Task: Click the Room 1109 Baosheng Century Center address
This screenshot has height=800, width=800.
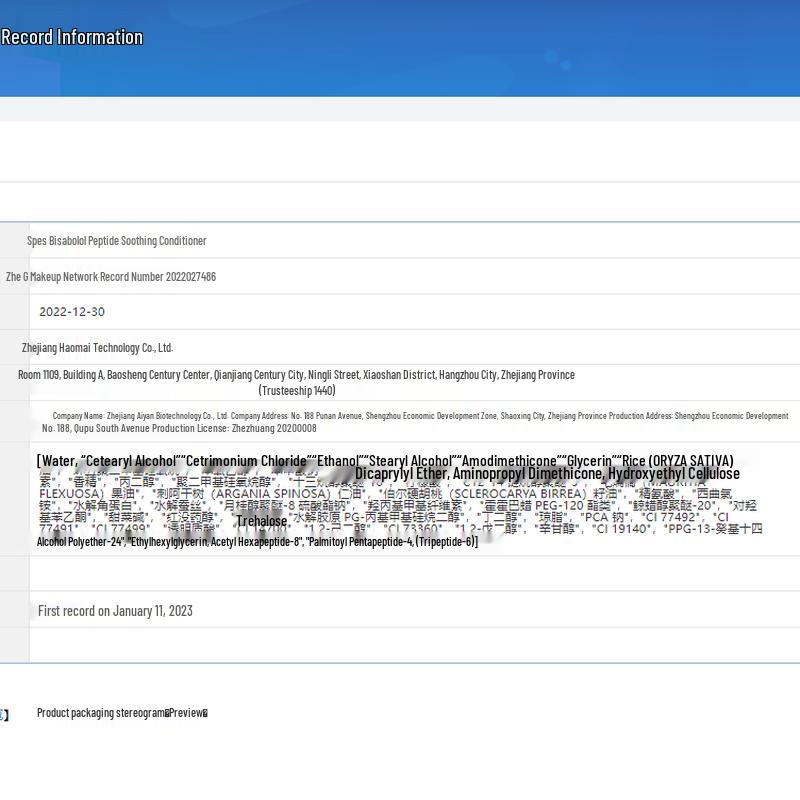Action: [296, 375]
